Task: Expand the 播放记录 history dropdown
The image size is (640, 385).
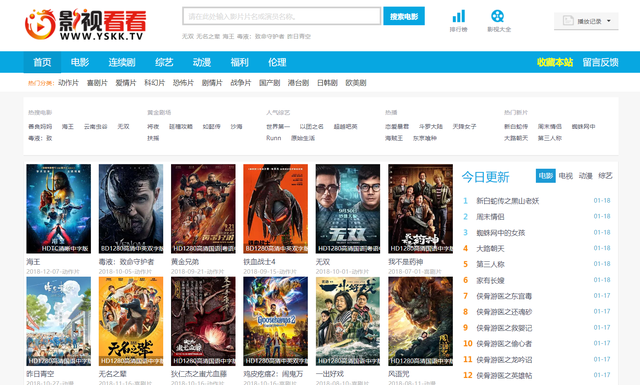Action: pyautogui.click(x=586, y=21)
